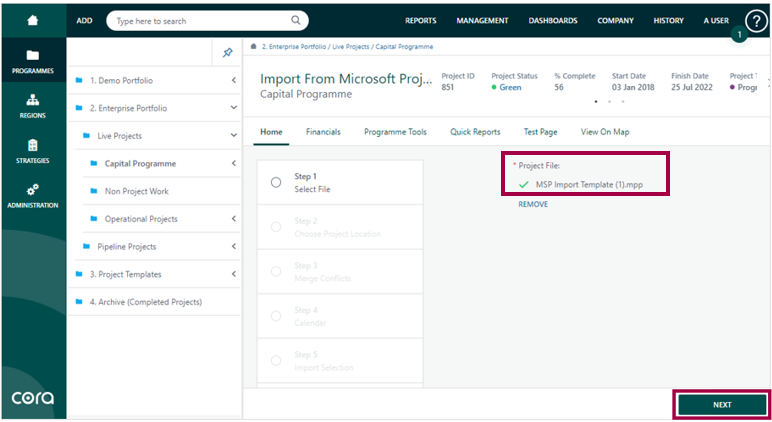Click Enterprise Portfolio breadcrumb link
Screen dimensions: 772x422
(294, 46)
